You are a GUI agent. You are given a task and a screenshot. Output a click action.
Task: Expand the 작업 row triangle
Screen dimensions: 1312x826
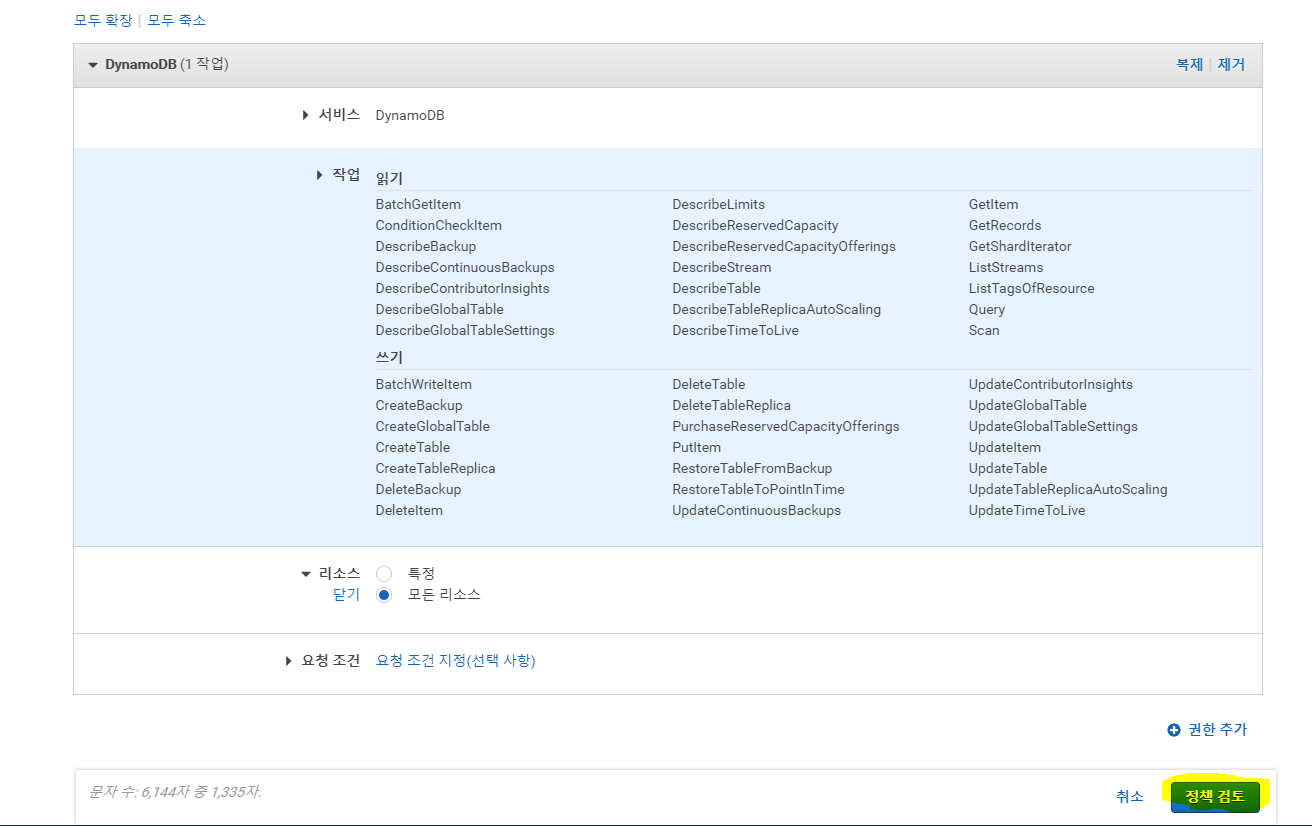click(x=319, y=175)
